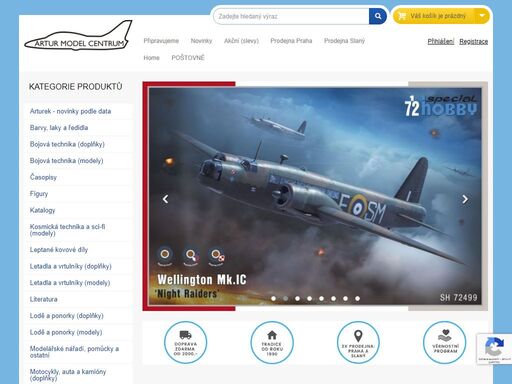
Task: Select the third carousel dot indicator
Action: (297, 298)
